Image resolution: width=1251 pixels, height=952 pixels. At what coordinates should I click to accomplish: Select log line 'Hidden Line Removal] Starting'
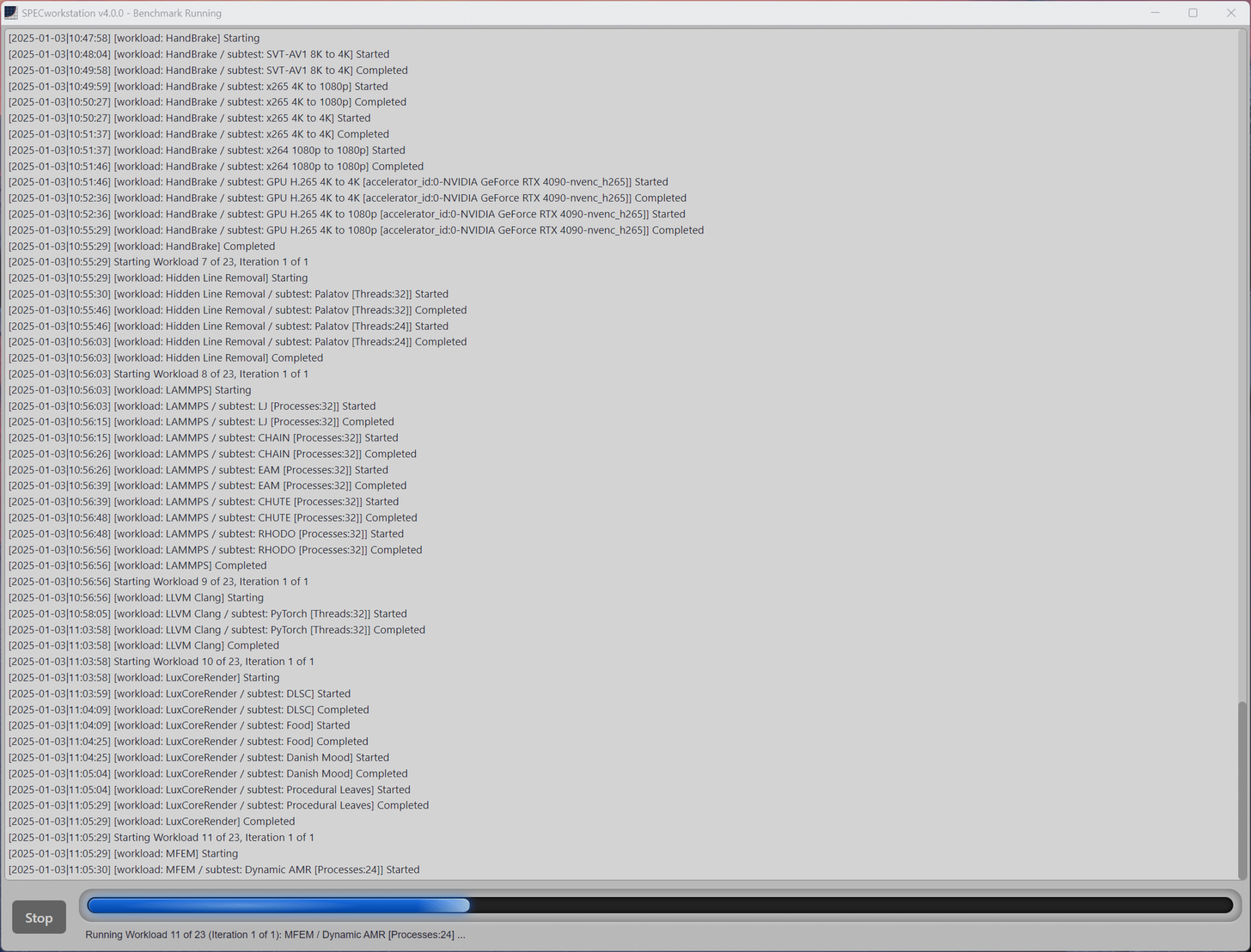[158, 278]
